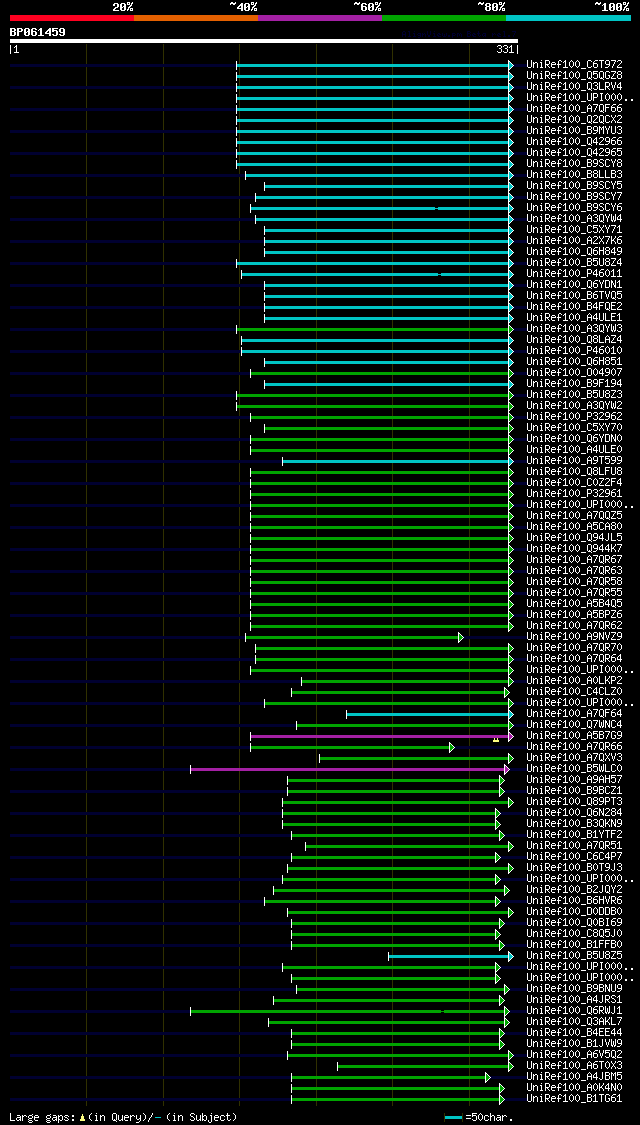The height and width of the screenshot is (1125, 640).
Task: Open hit UniRef100_B9MYU3
Action: tap(574, 131)
